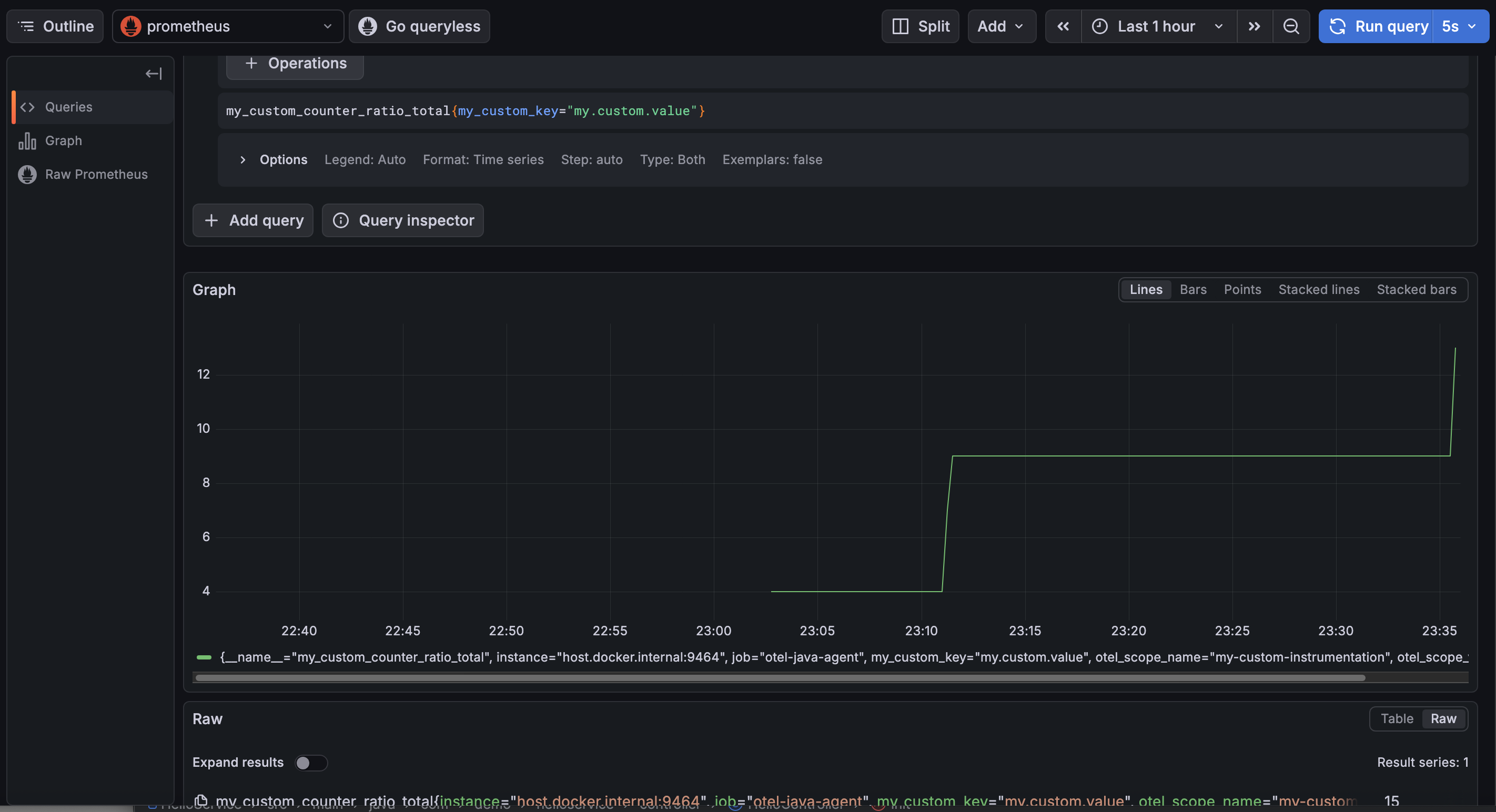
Task: Select Raw Prometheus in outline sidebar
Action: 96,174
